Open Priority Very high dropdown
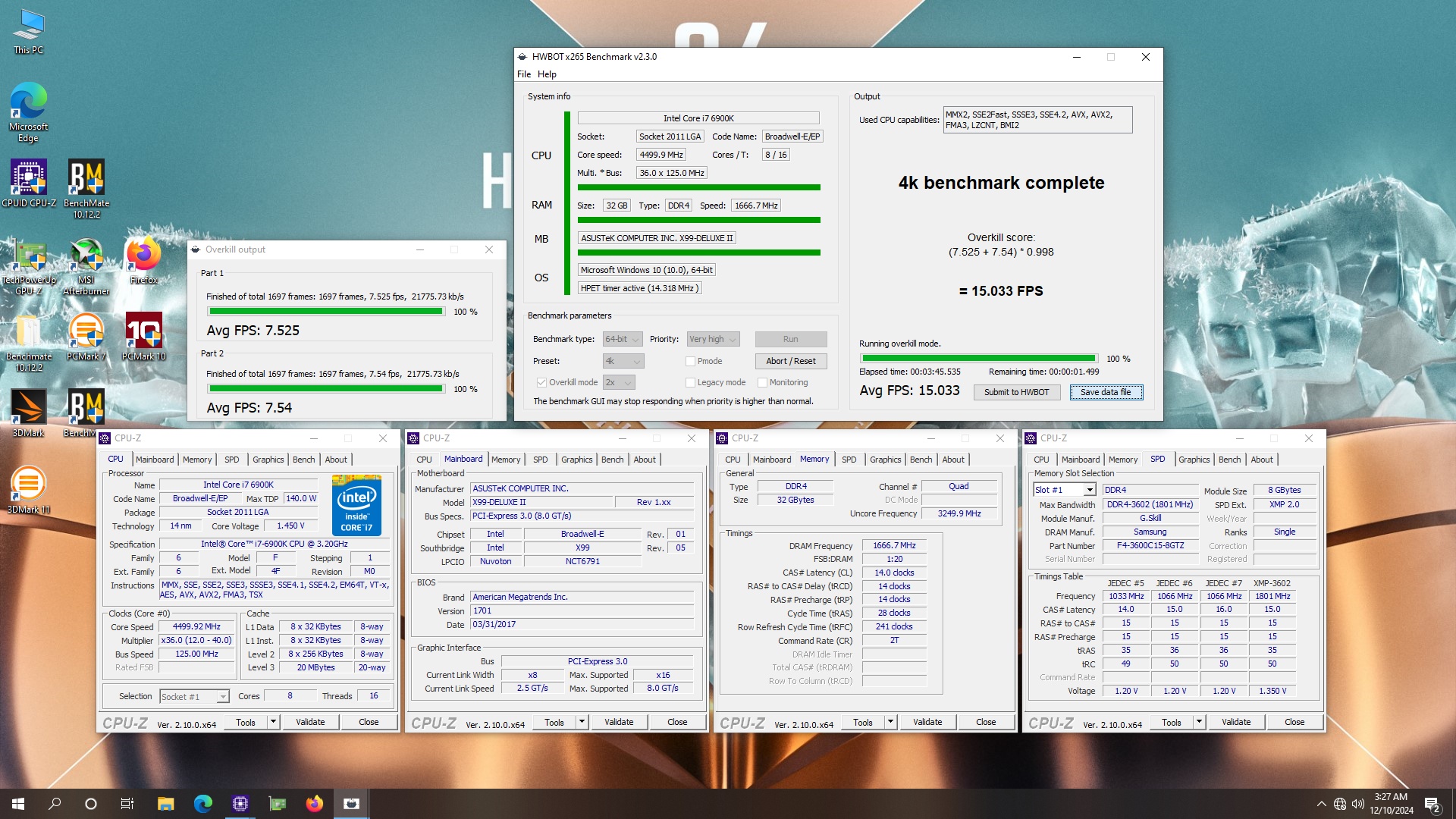 (x=712, y=339)
